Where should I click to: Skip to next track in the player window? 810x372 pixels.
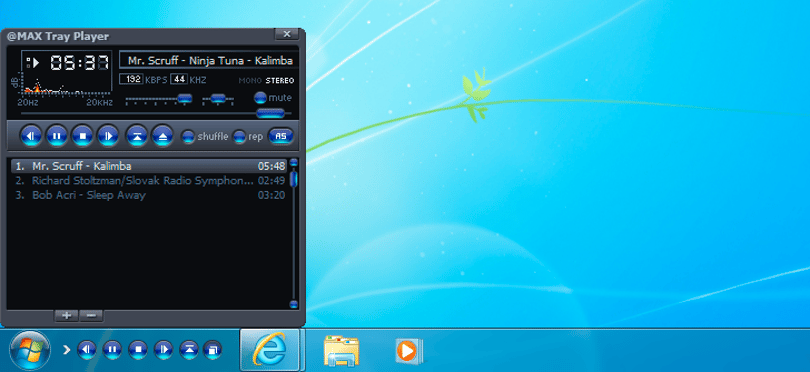pyautogui.click(x=108, y=136)
